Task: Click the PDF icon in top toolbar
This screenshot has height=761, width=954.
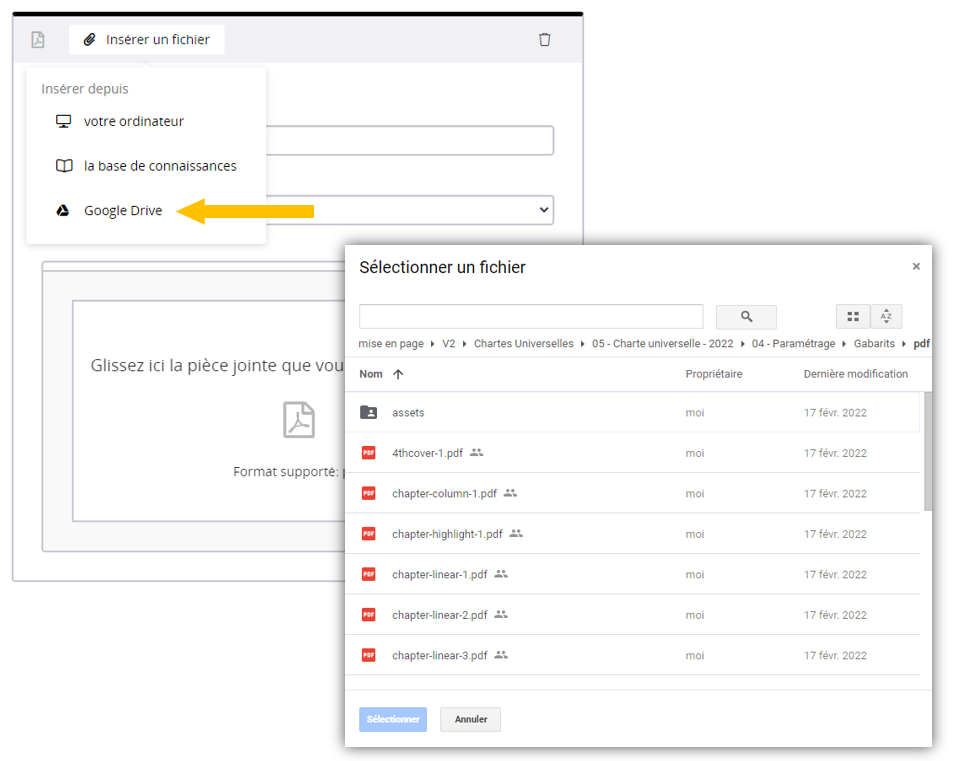Action: pyautogui.click(x=38, y=40)
